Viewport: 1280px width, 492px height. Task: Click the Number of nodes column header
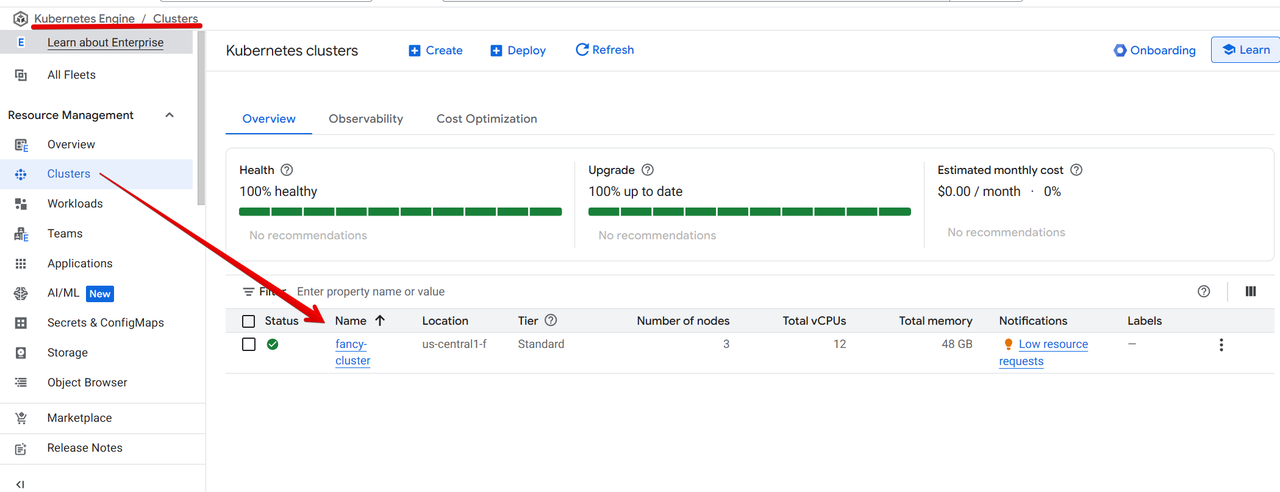tap(683, 321)
